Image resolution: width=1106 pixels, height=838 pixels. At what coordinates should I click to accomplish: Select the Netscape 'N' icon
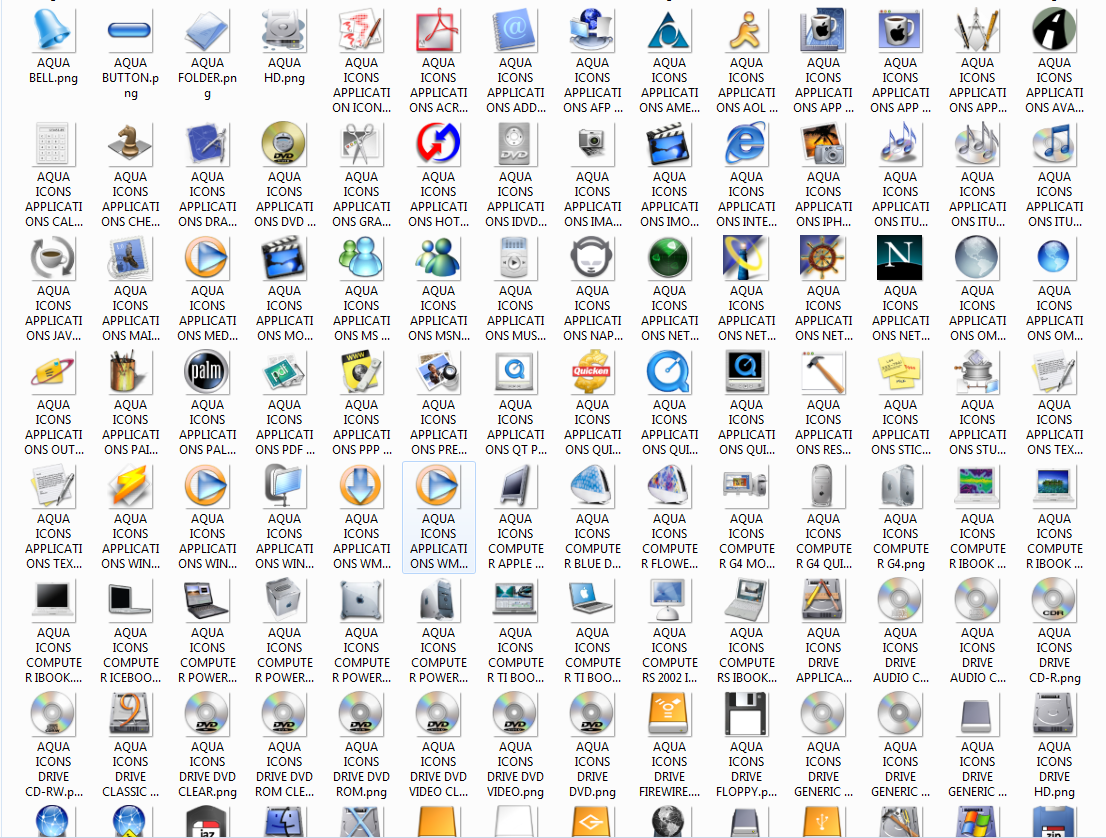pos(900,258)
